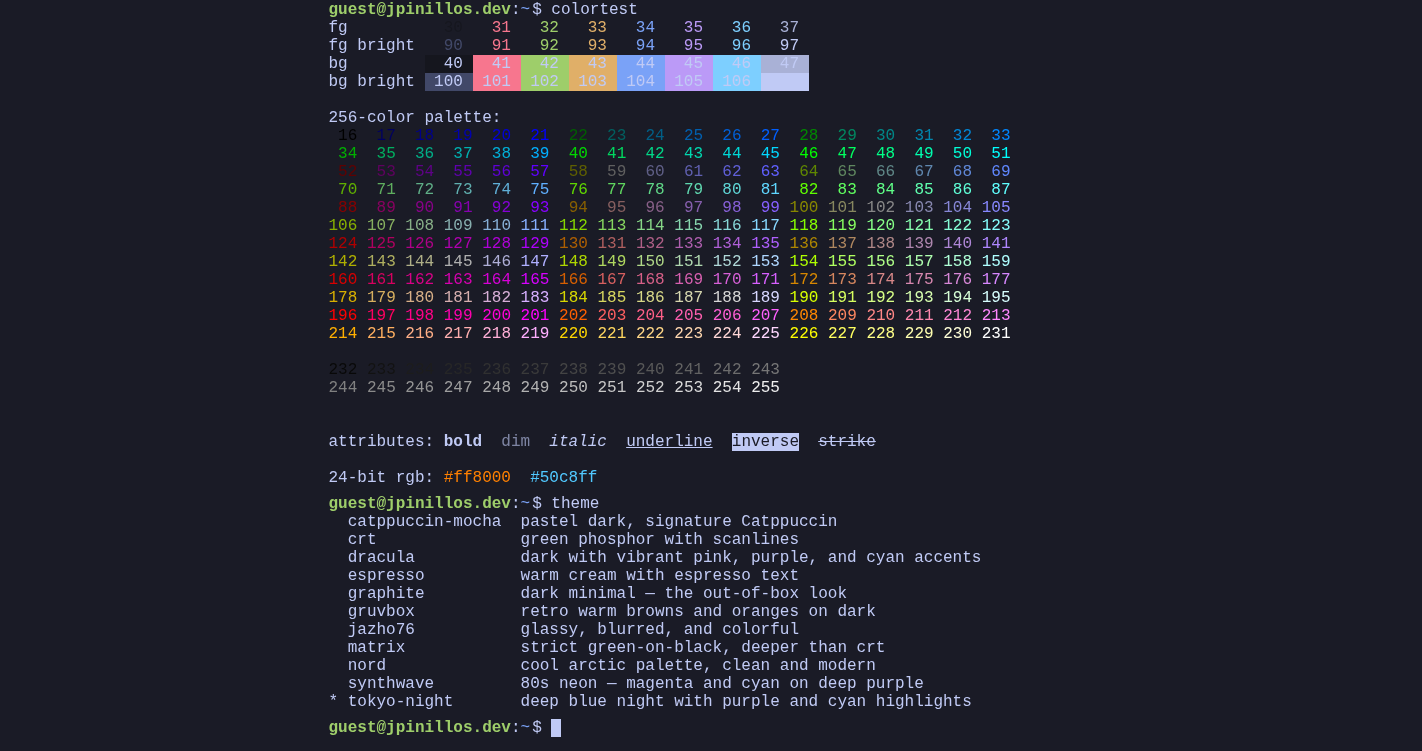Screen dimensions: 1422x751
Task: Click the 'synthwave' theme name
Action: (391, 684)
